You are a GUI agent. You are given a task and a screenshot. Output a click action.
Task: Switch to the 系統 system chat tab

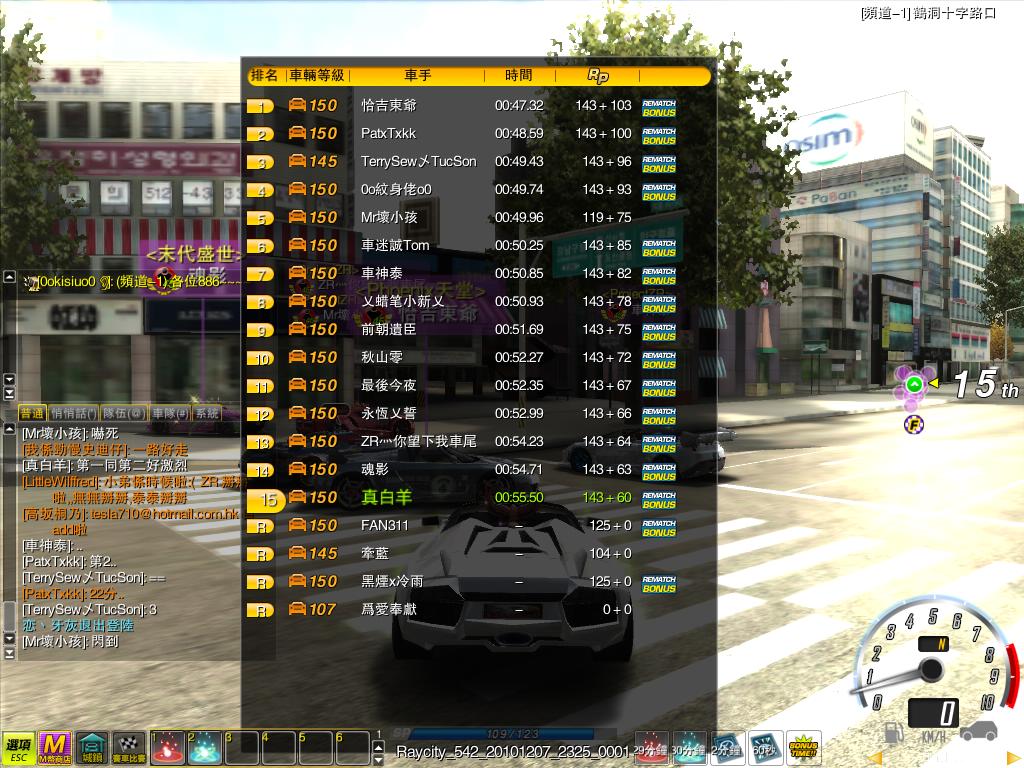coord(208,413)
